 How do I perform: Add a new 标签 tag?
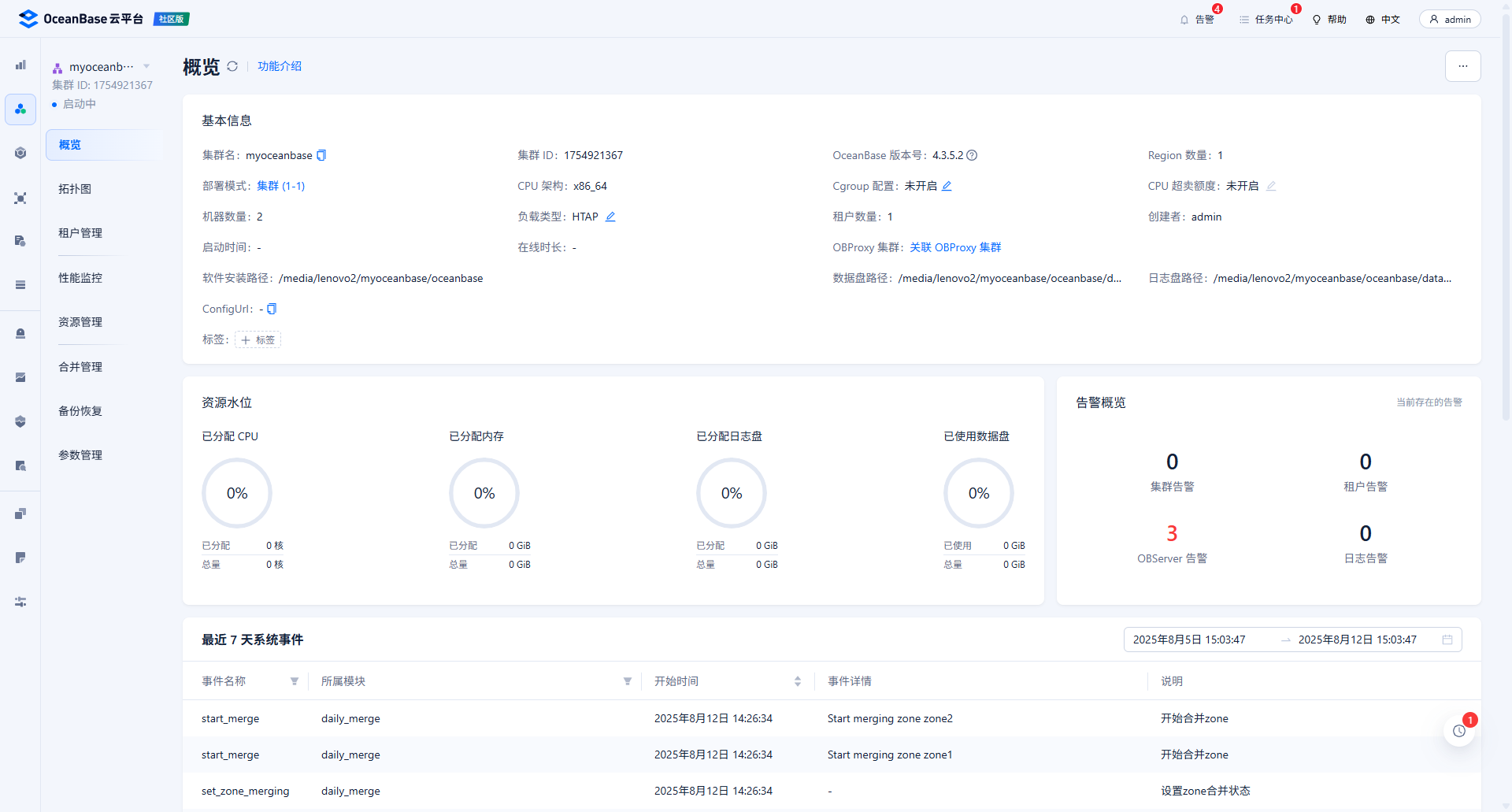point(258,339)
